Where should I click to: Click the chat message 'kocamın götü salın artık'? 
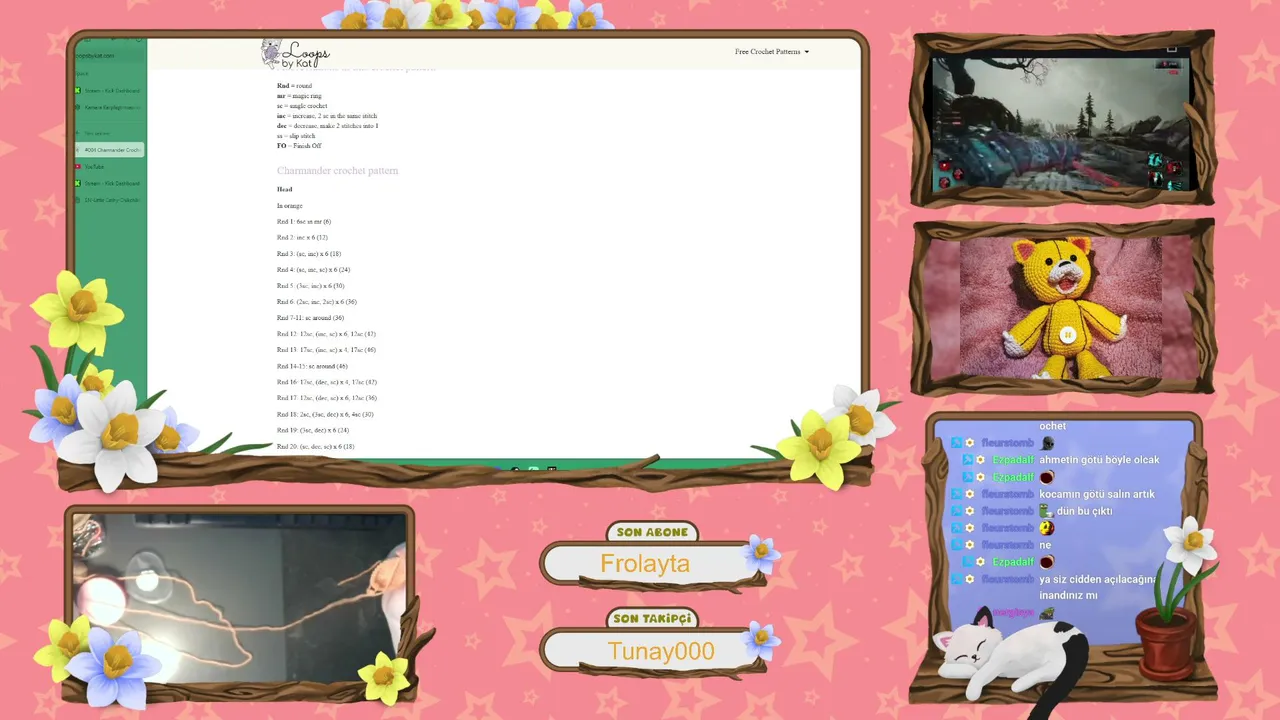point(1097,494)
